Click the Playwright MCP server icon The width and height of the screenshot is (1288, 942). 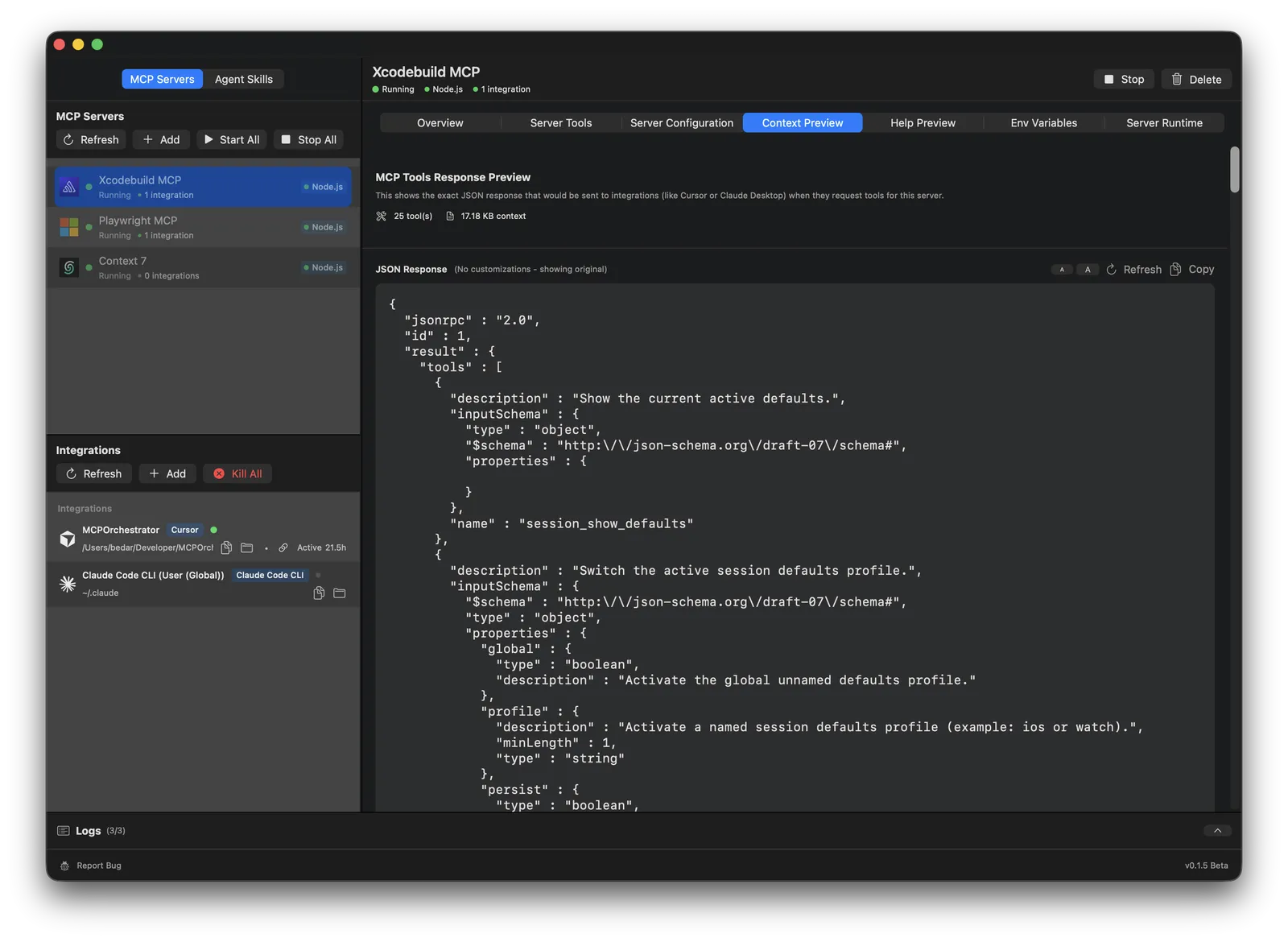[x=69, y=227]
